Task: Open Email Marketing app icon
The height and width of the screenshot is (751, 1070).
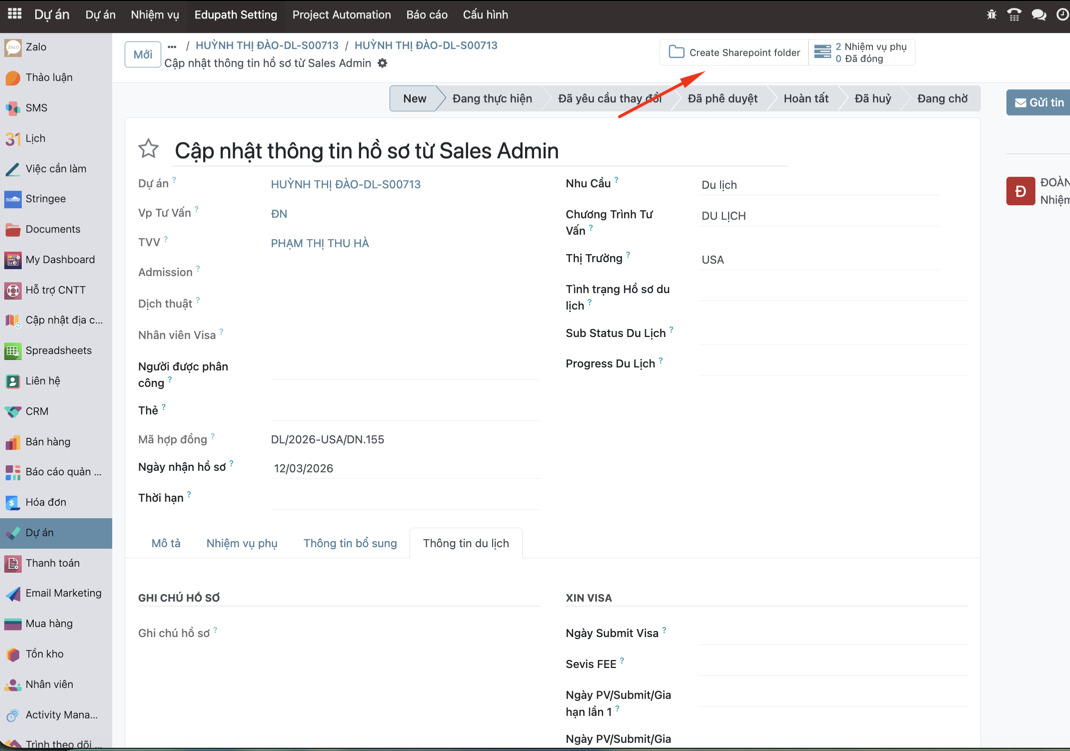Action: 13,593
